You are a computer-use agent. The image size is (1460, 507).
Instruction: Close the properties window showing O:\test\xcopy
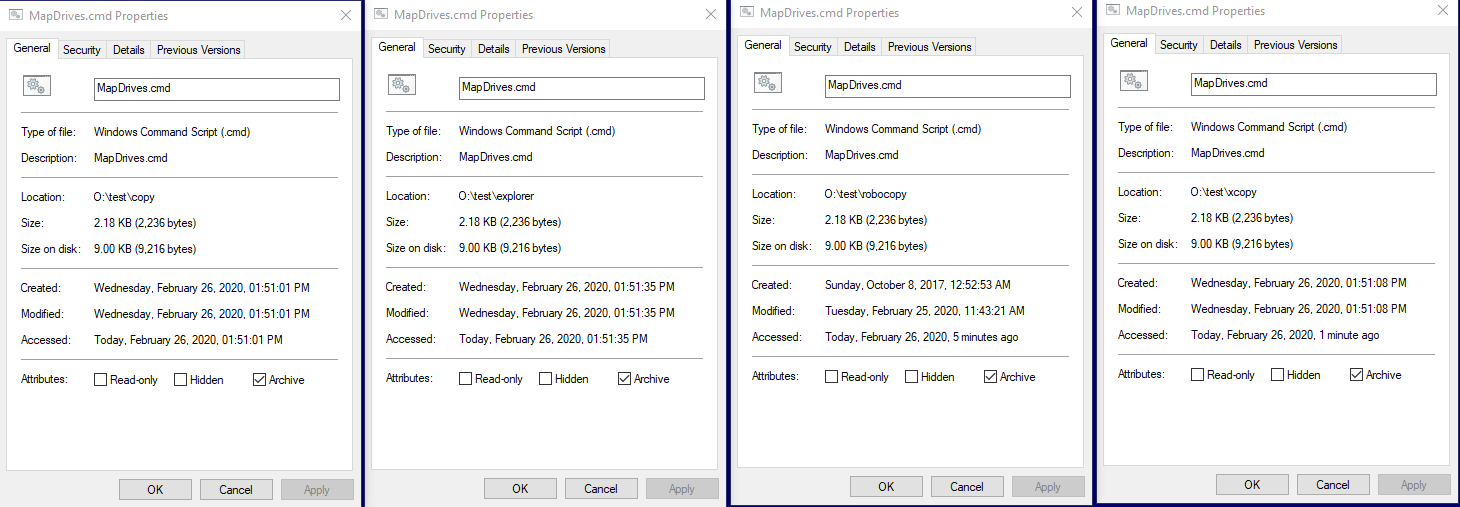coord(1443,11)
